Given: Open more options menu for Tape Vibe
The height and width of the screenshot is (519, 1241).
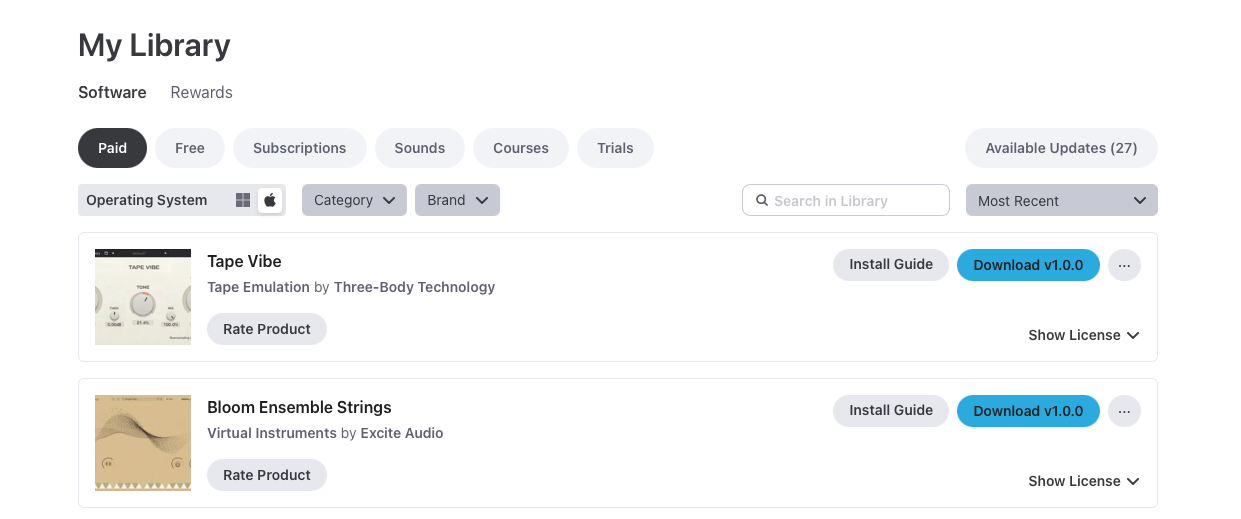Looking at the screenshot, I should (x=1124, y=265).
